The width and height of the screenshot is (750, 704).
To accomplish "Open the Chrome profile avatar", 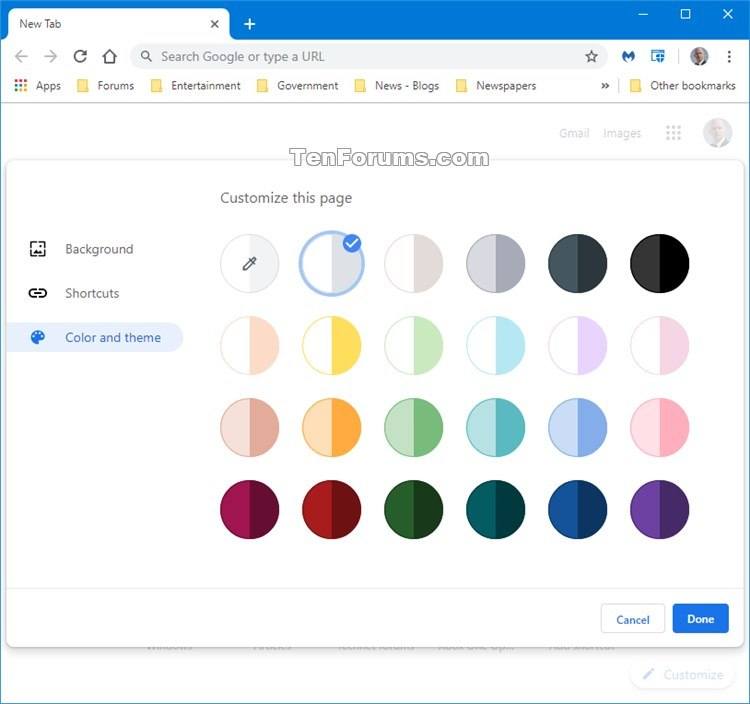I will point(699,56).
